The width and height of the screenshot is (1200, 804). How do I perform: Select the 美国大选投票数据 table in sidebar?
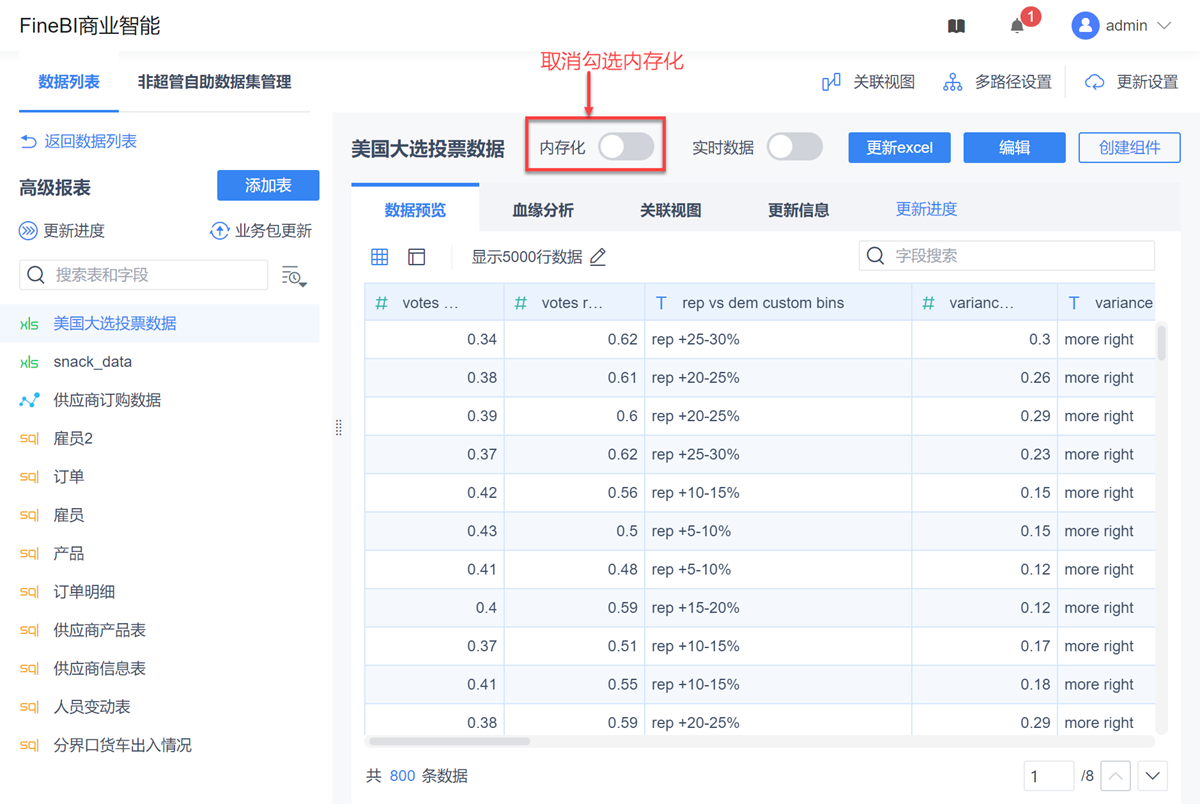pos(160,324)
